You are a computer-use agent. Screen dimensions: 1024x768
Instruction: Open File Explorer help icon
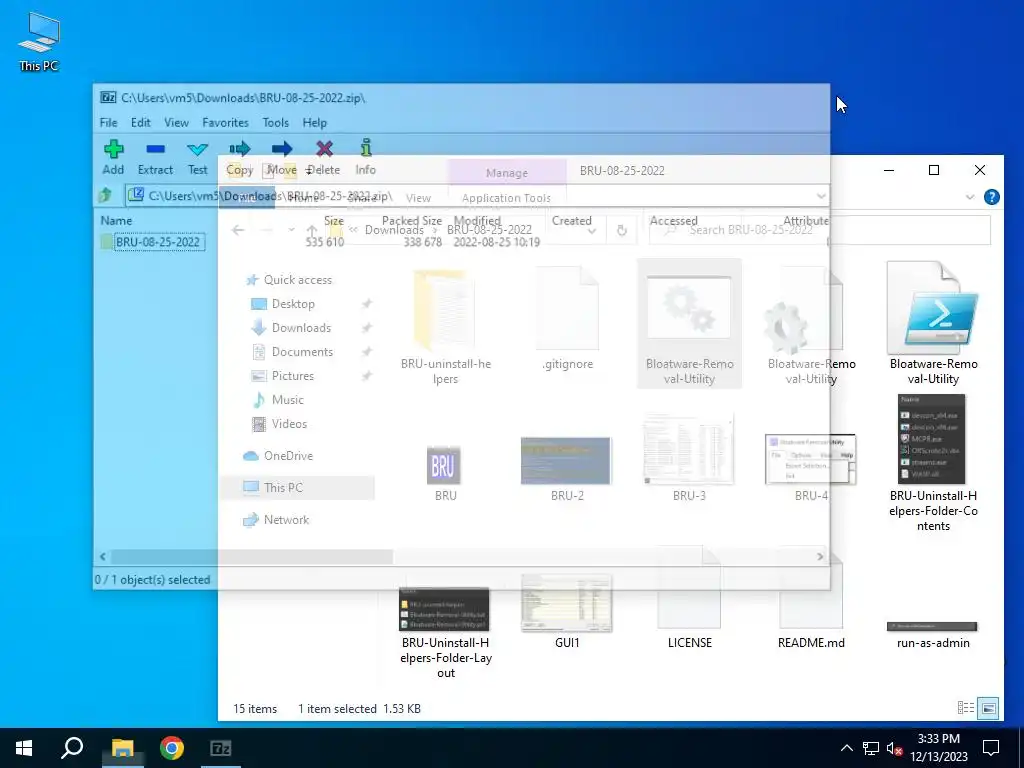[991, 197]
